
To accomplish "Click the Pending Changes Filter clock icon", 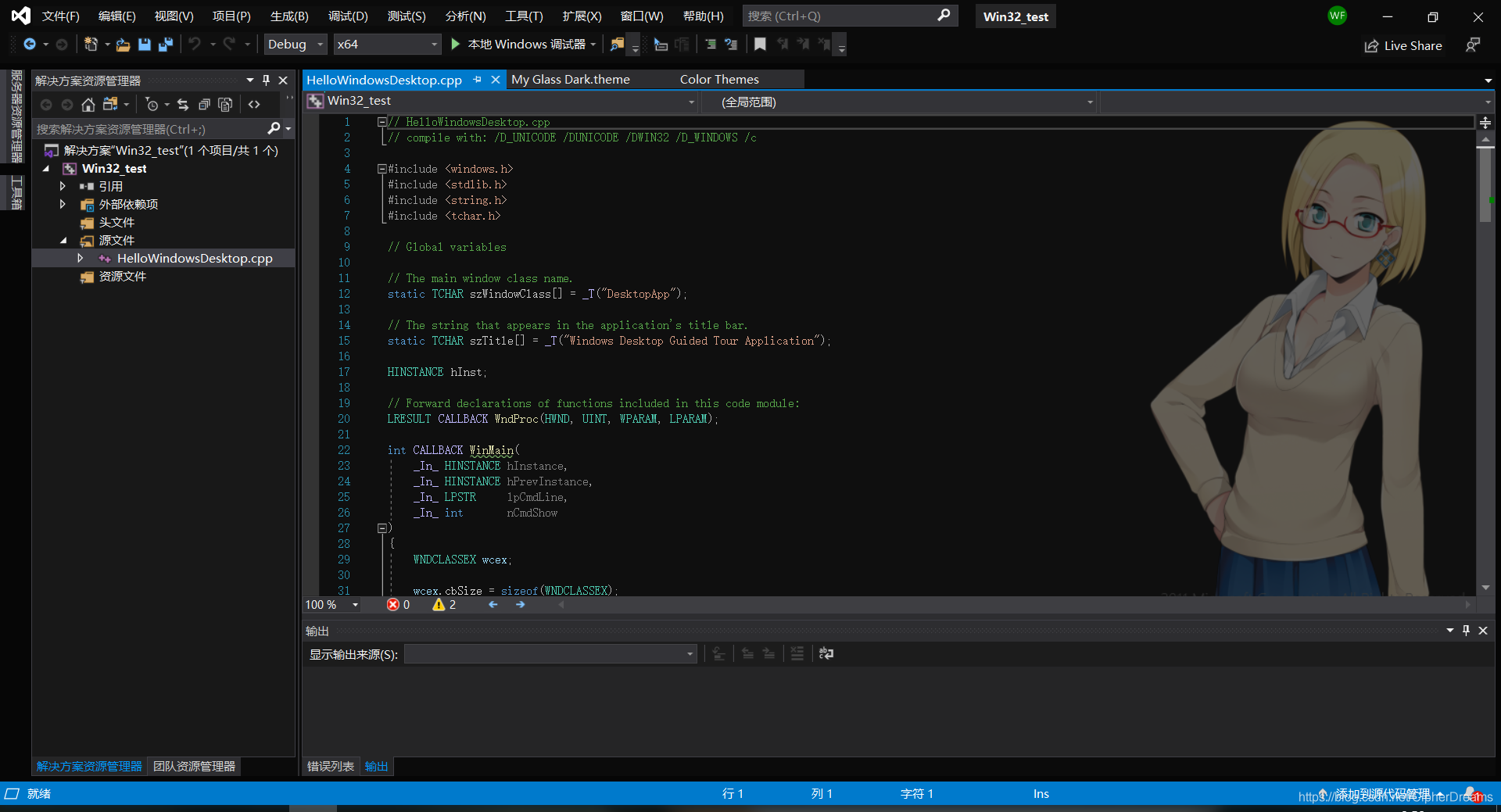I will pyautogui.click(x=152, y=105).
